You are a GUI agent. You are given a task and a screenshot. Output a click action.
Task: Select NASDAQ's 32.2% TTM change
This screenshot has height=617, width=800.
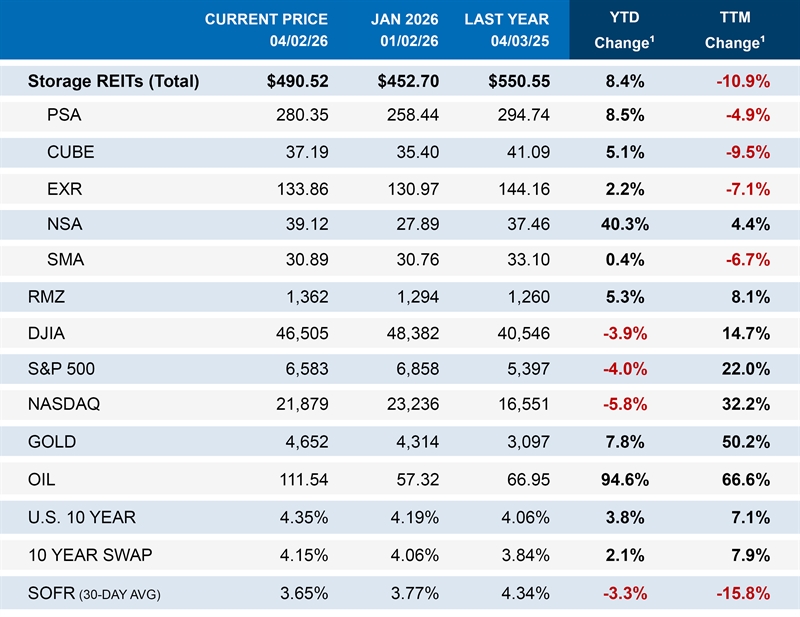point(744,405)
